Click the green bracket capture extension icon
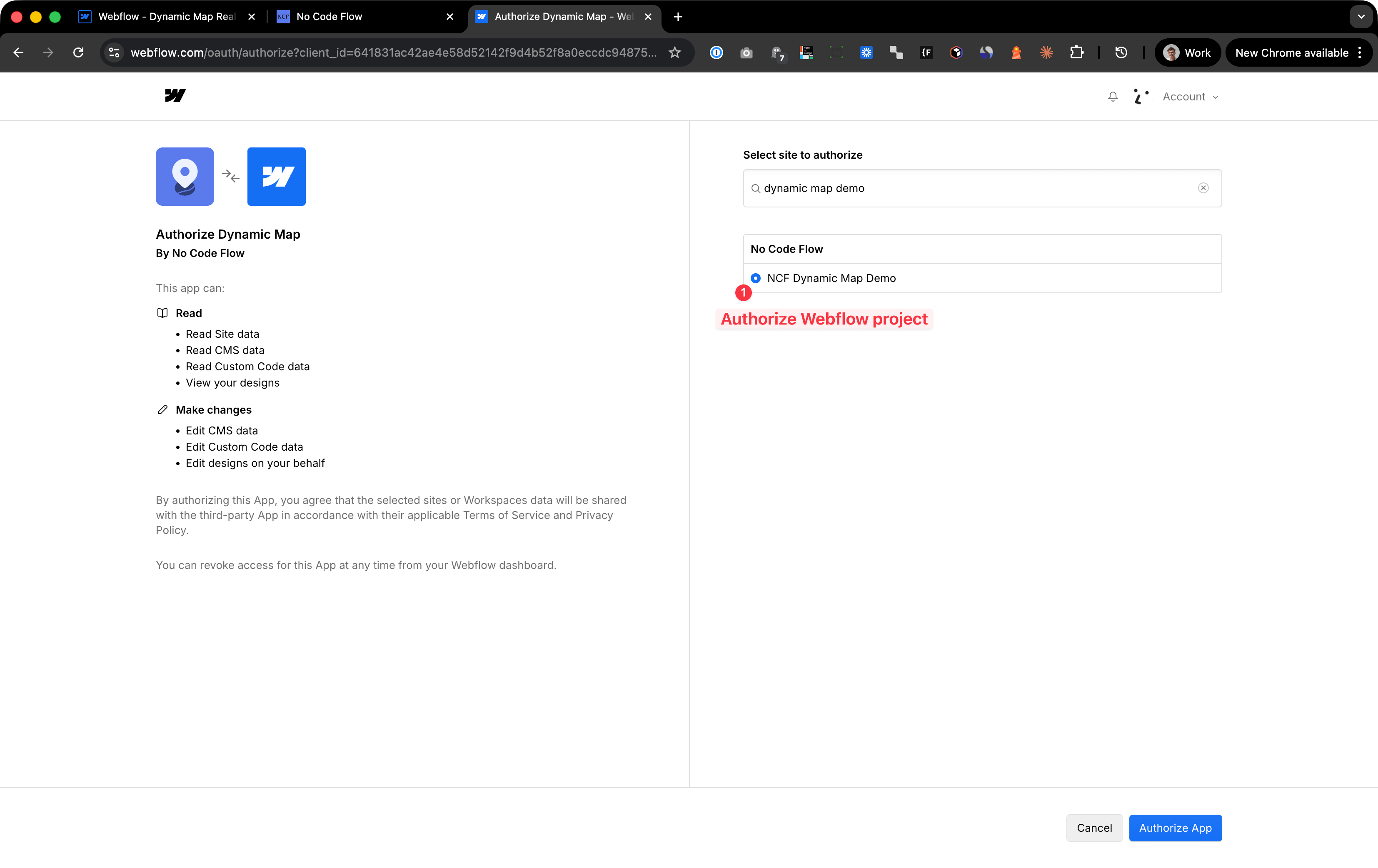 point(836,52)
